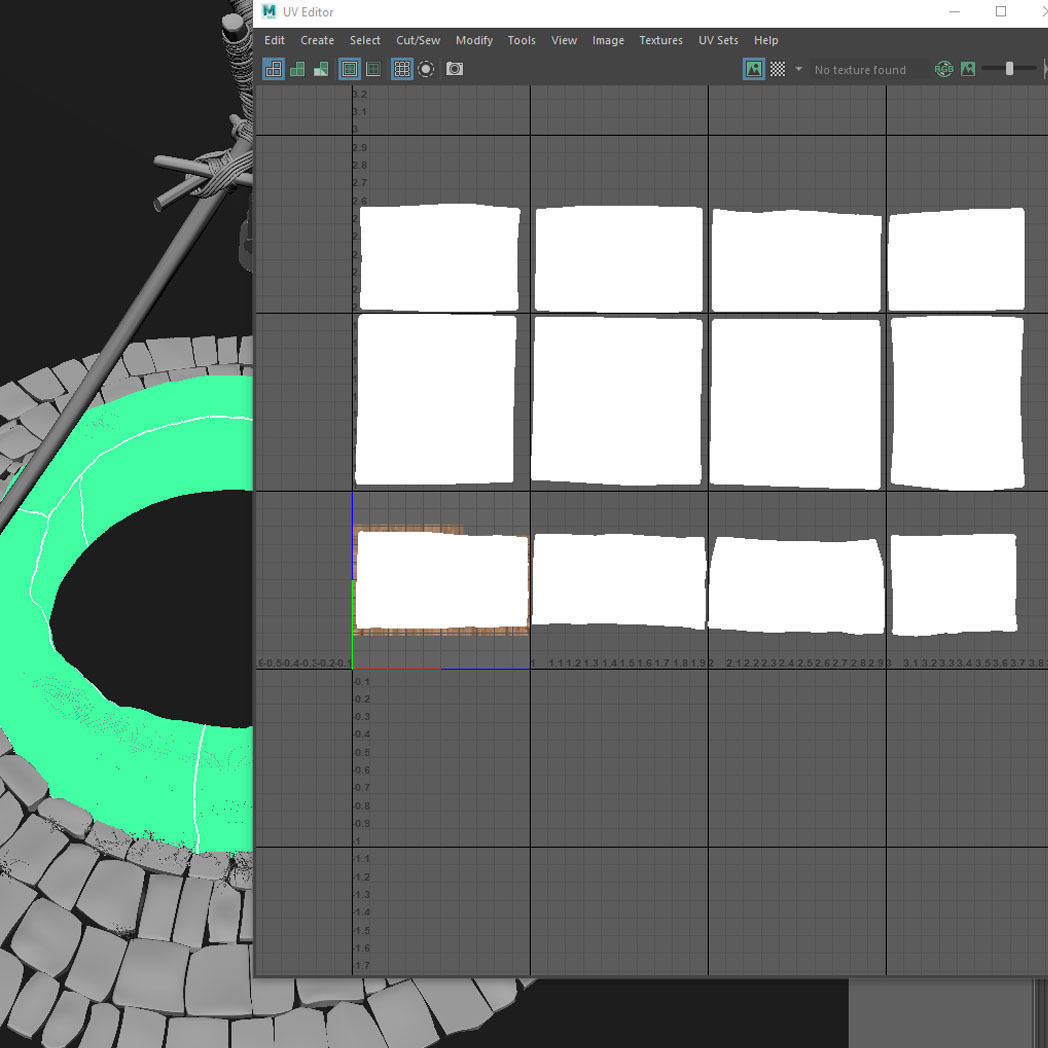Open the Tools menu
This screenshot has height=1048, width=1048.
[x=521, y=40]
